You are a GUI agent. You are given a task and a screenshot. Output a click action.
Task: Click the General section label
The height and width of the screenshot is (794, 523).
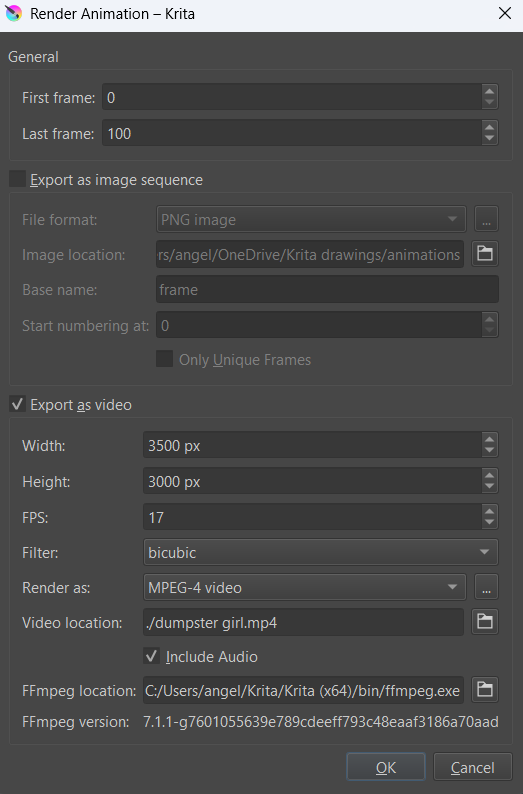click(33, 56)
